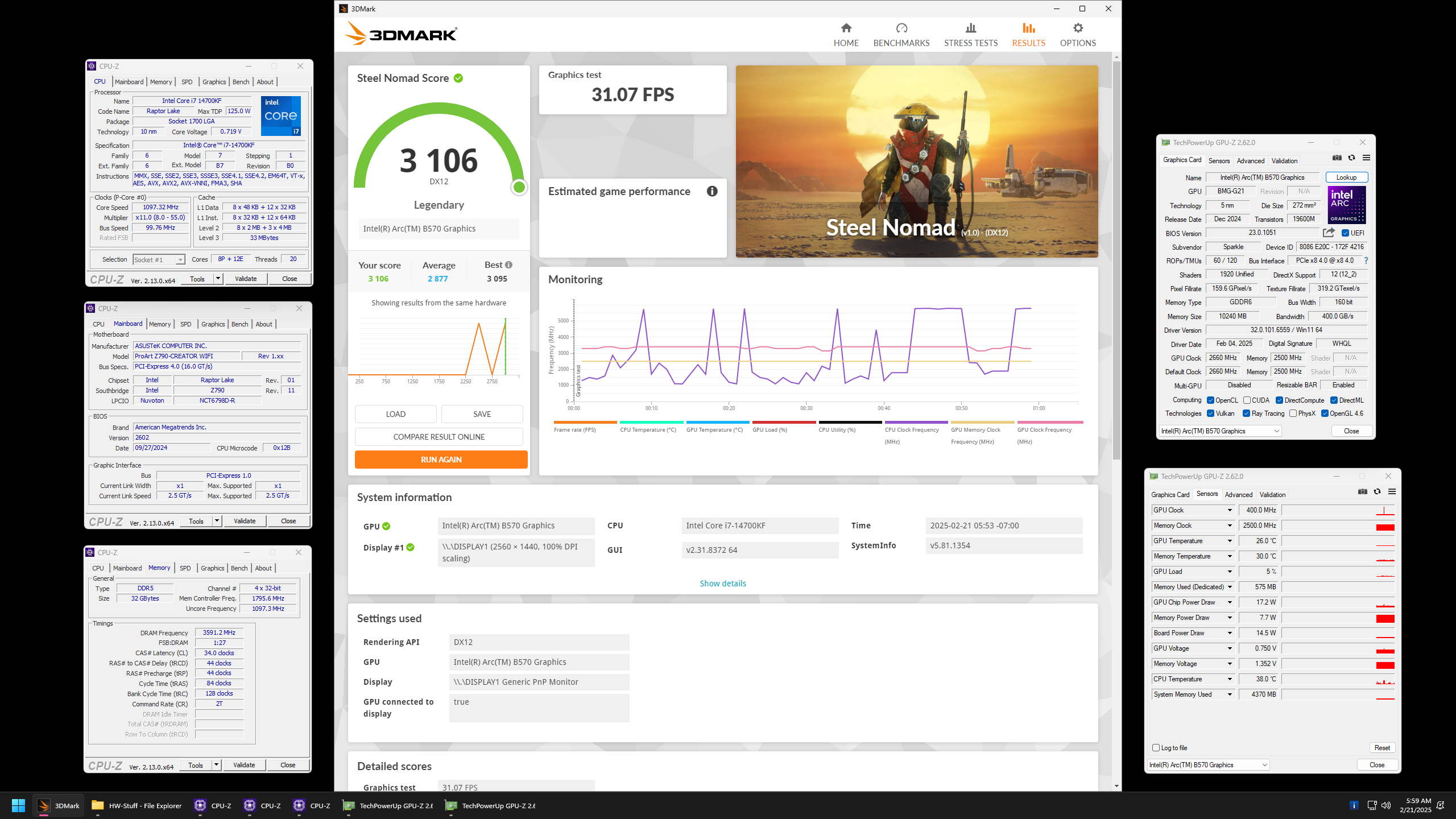
Task: Open GPU selector dropdown in GPU-Z Sensors window
Action: coord(1208,765)
